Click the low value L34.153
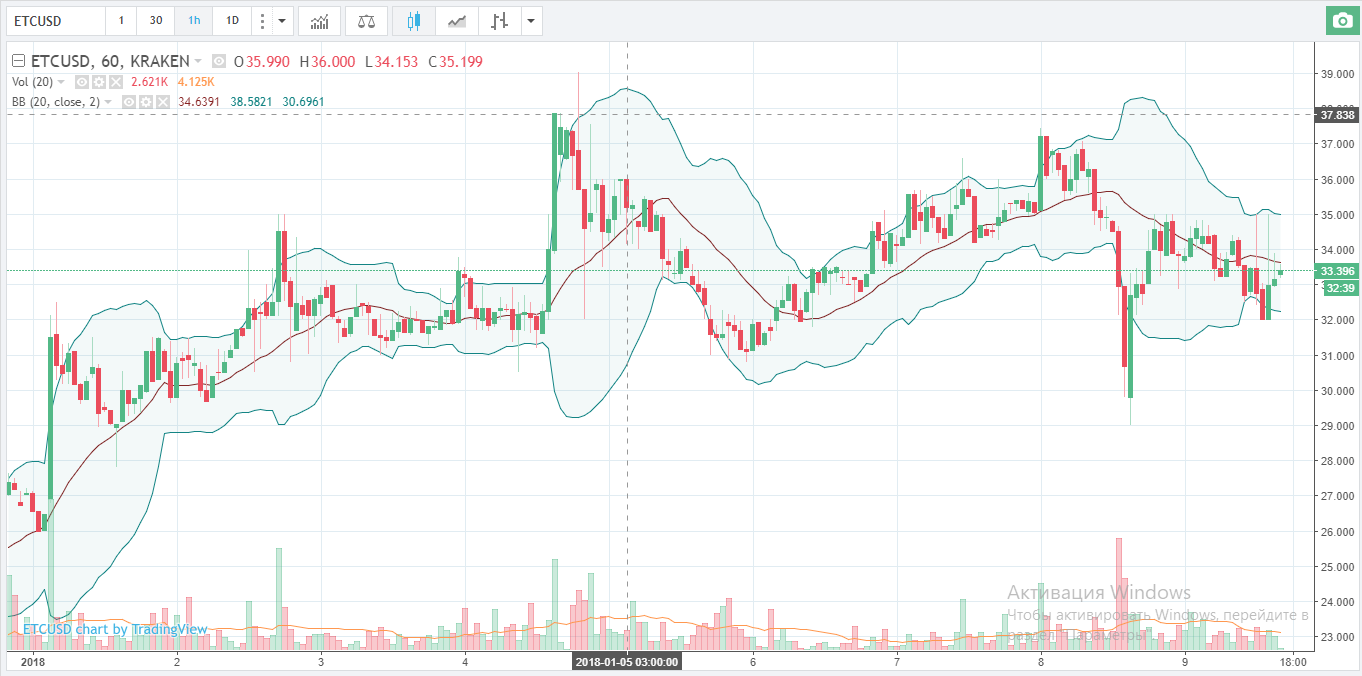 click(x=391, y=62)
